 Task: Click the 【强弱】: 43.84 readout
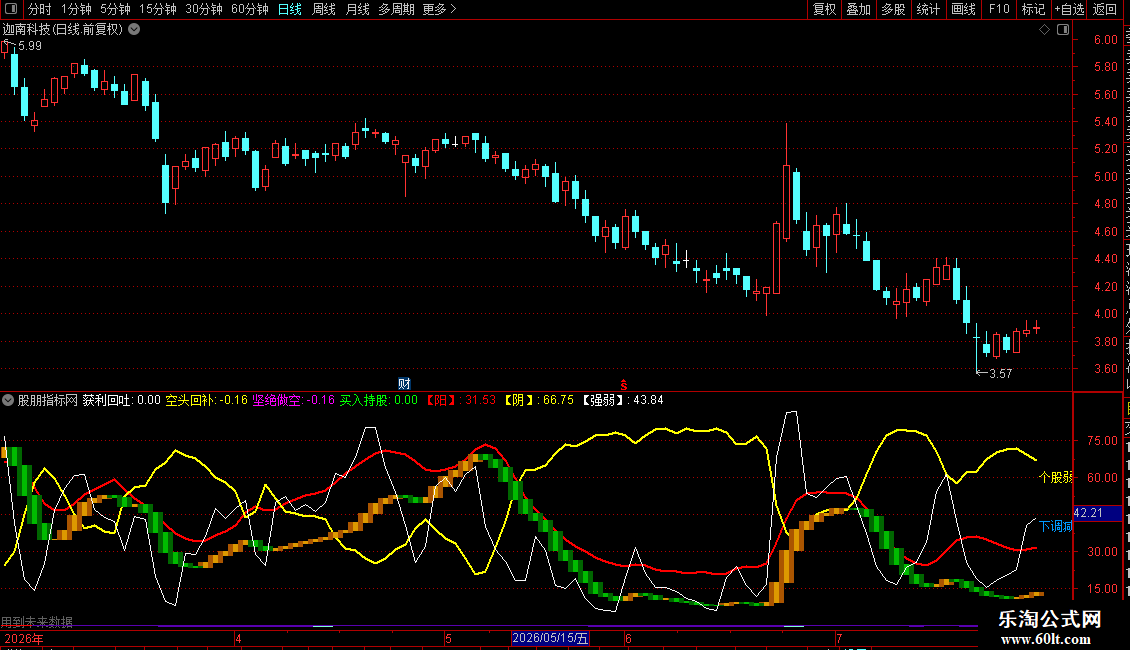coord(621,400)
